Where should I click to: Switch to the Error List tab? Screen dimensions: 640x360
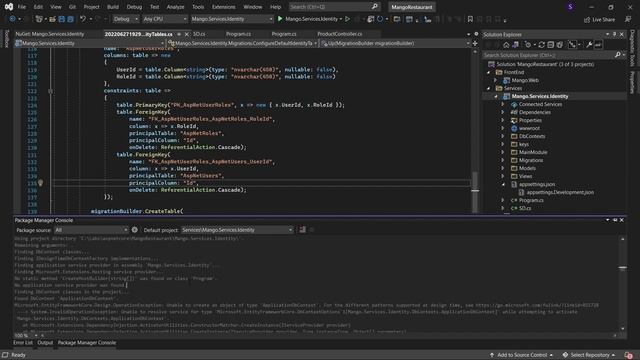coord(22,343)
